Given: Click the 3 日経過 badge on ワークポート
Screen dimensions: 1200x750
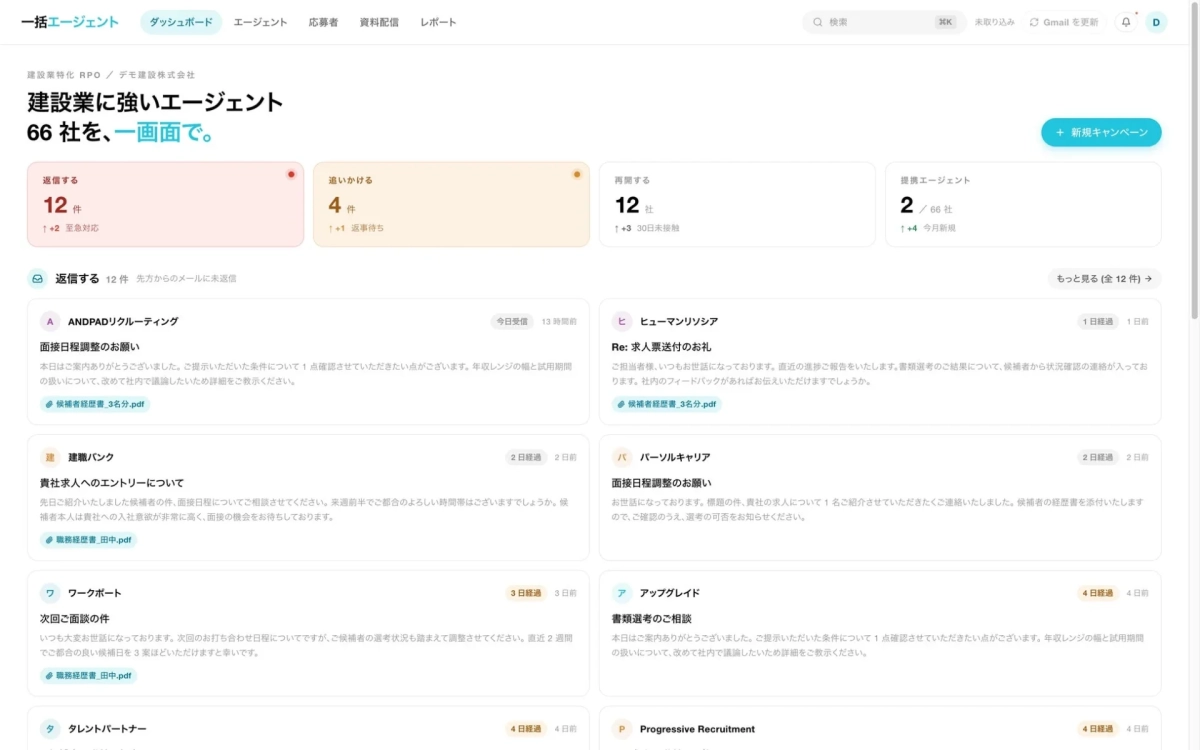Looking at the screenshot, I should point(526,593).
